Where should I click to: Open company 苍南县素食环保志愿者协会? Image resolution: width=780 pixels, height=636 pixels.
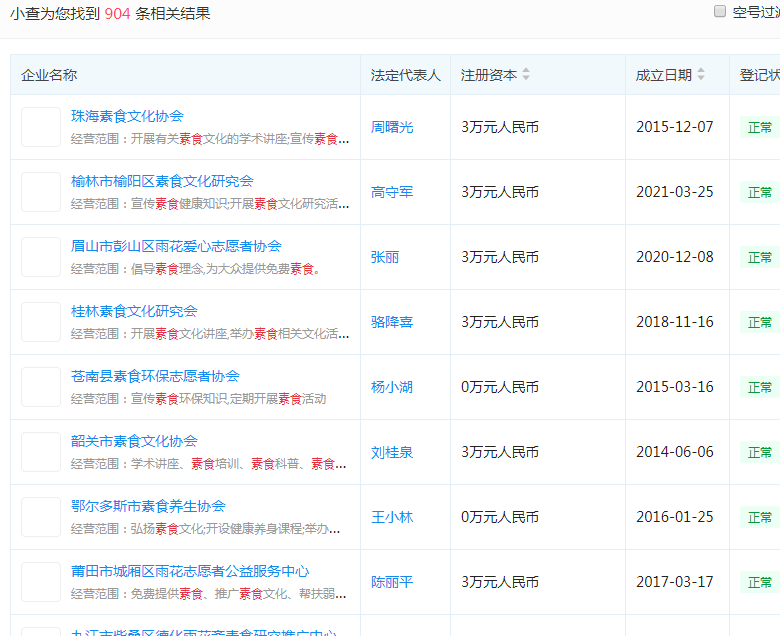tap(155, 376)
